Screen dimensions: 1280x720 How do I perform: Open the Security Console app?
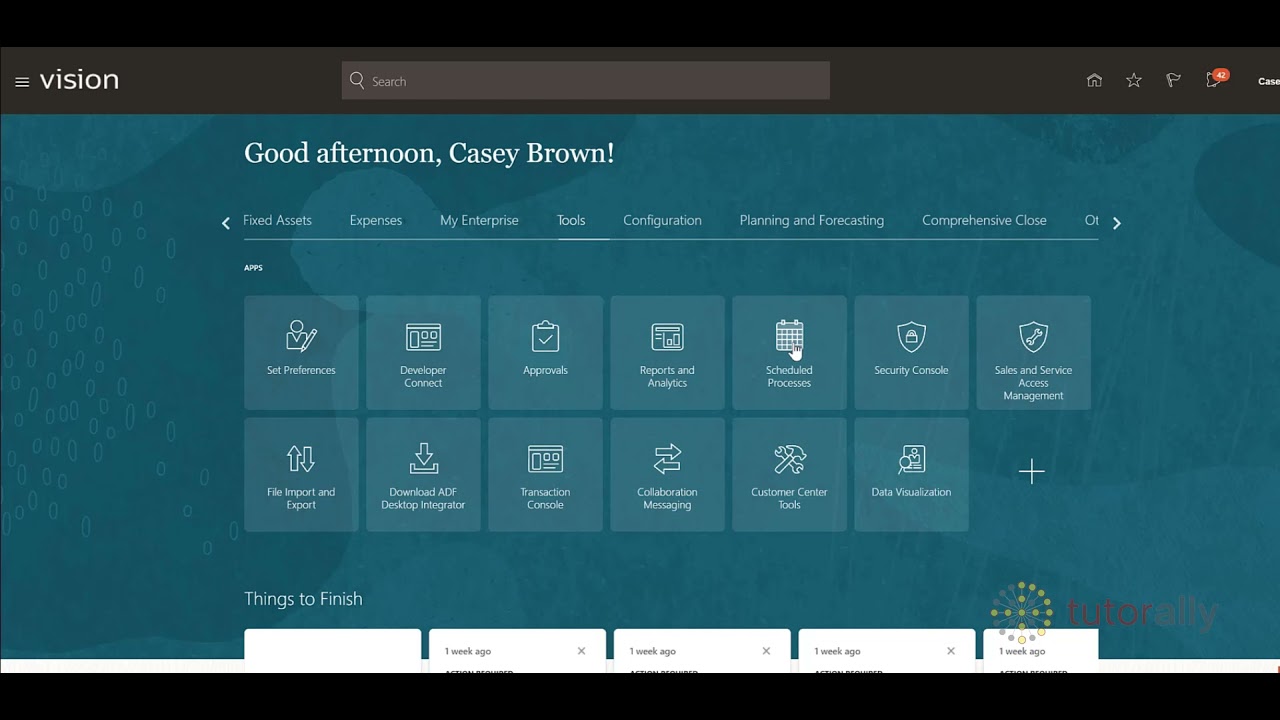[911, 352]
